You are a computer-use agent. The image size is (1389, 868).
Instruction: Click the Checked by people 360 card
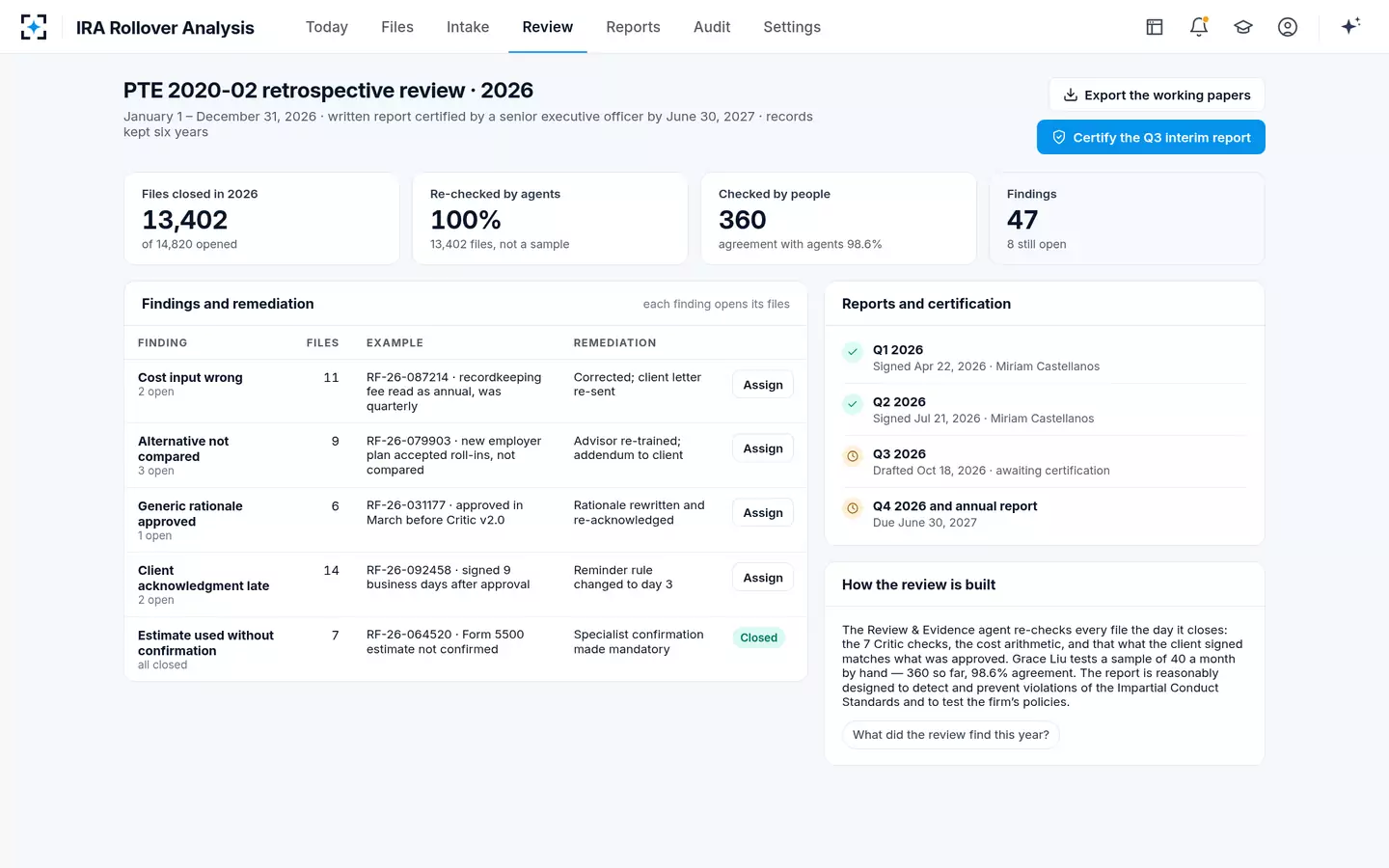(x=838, y=218)
